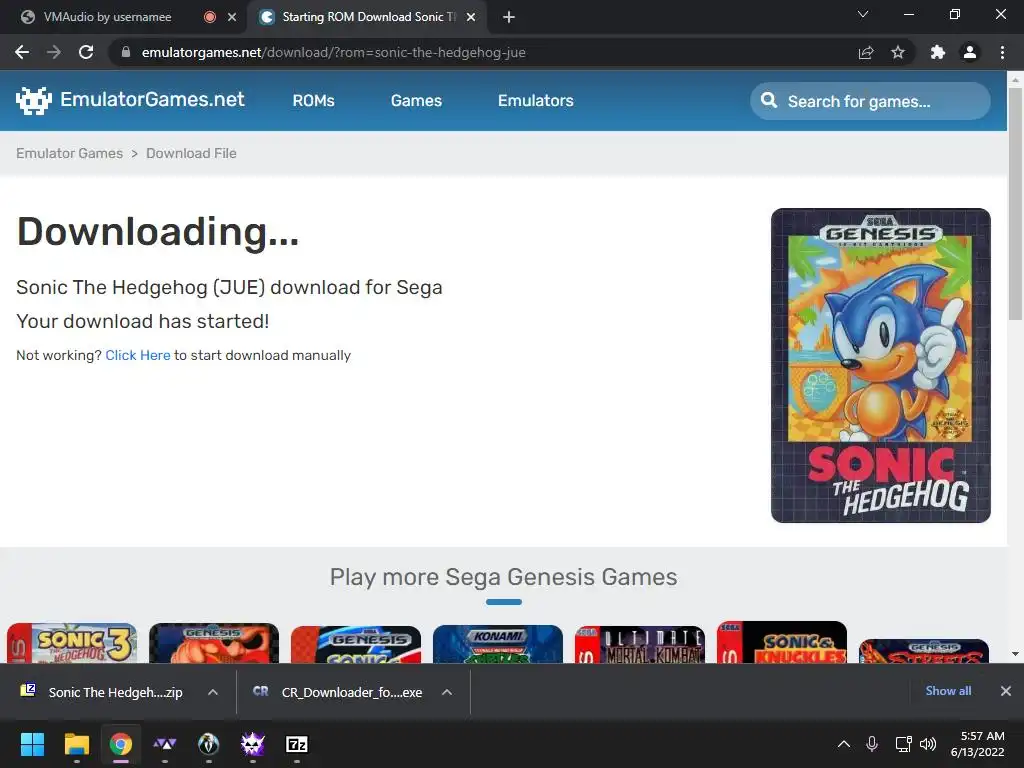Open the Sonic 3 game thumbnail
Viewport: 1024px width, 768px height.
72,643
